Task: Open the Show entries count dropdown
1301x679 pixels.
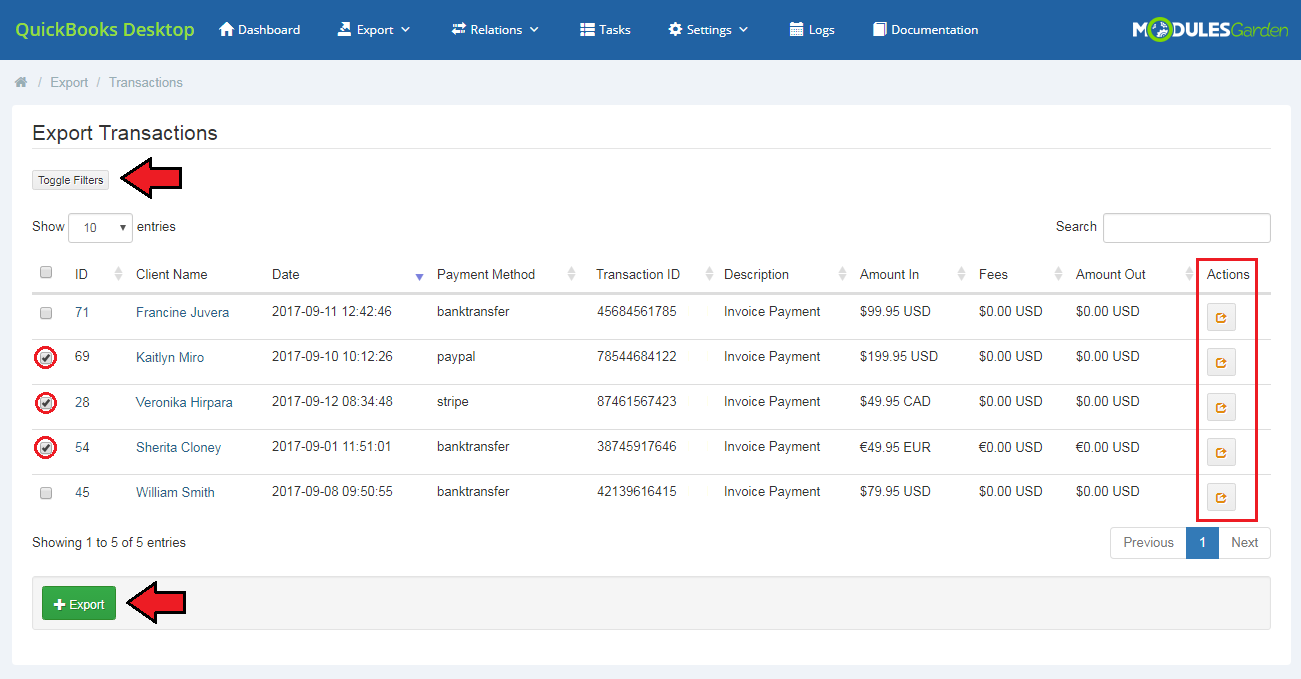Action: 100,228
